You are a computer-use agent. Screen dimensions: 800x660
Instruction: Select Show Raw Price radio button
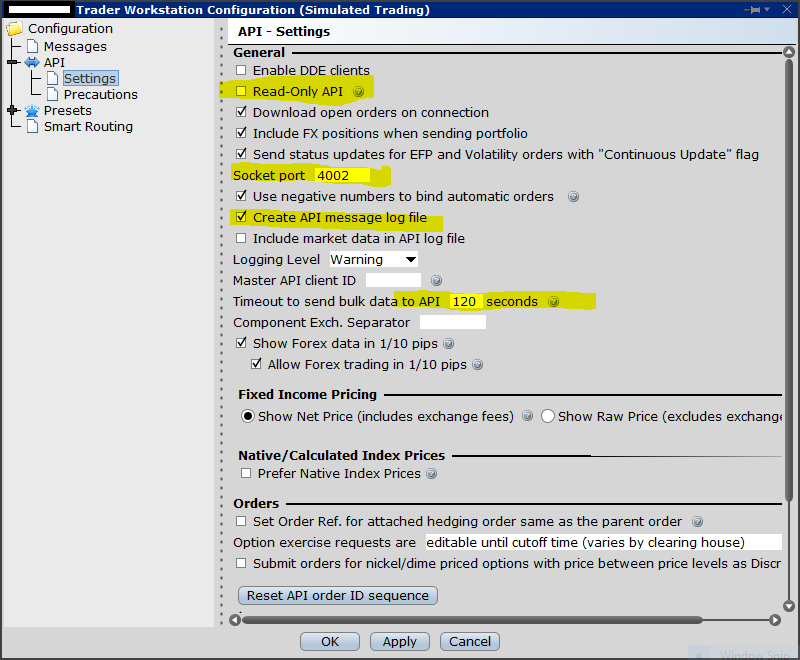pos(548,416)
